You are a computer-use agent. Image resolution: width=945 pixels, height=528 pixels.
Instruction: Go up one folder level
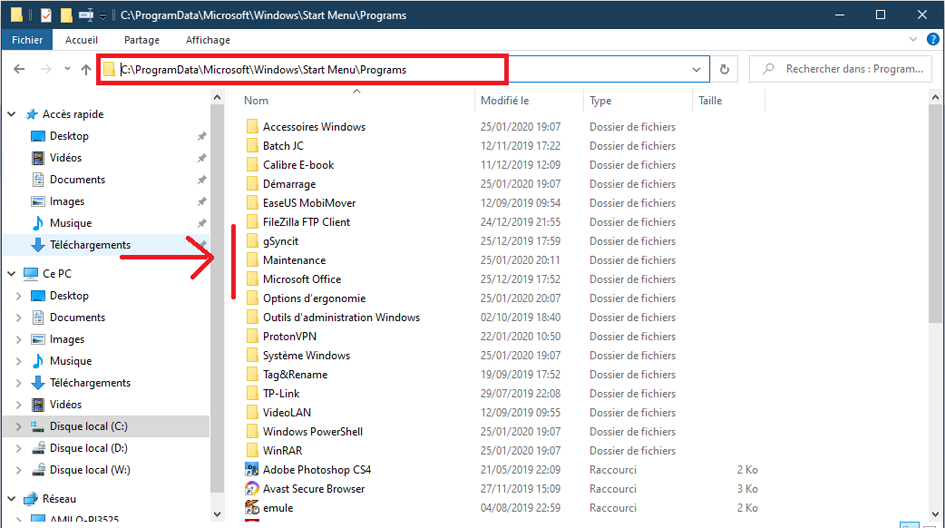(86, 69)
